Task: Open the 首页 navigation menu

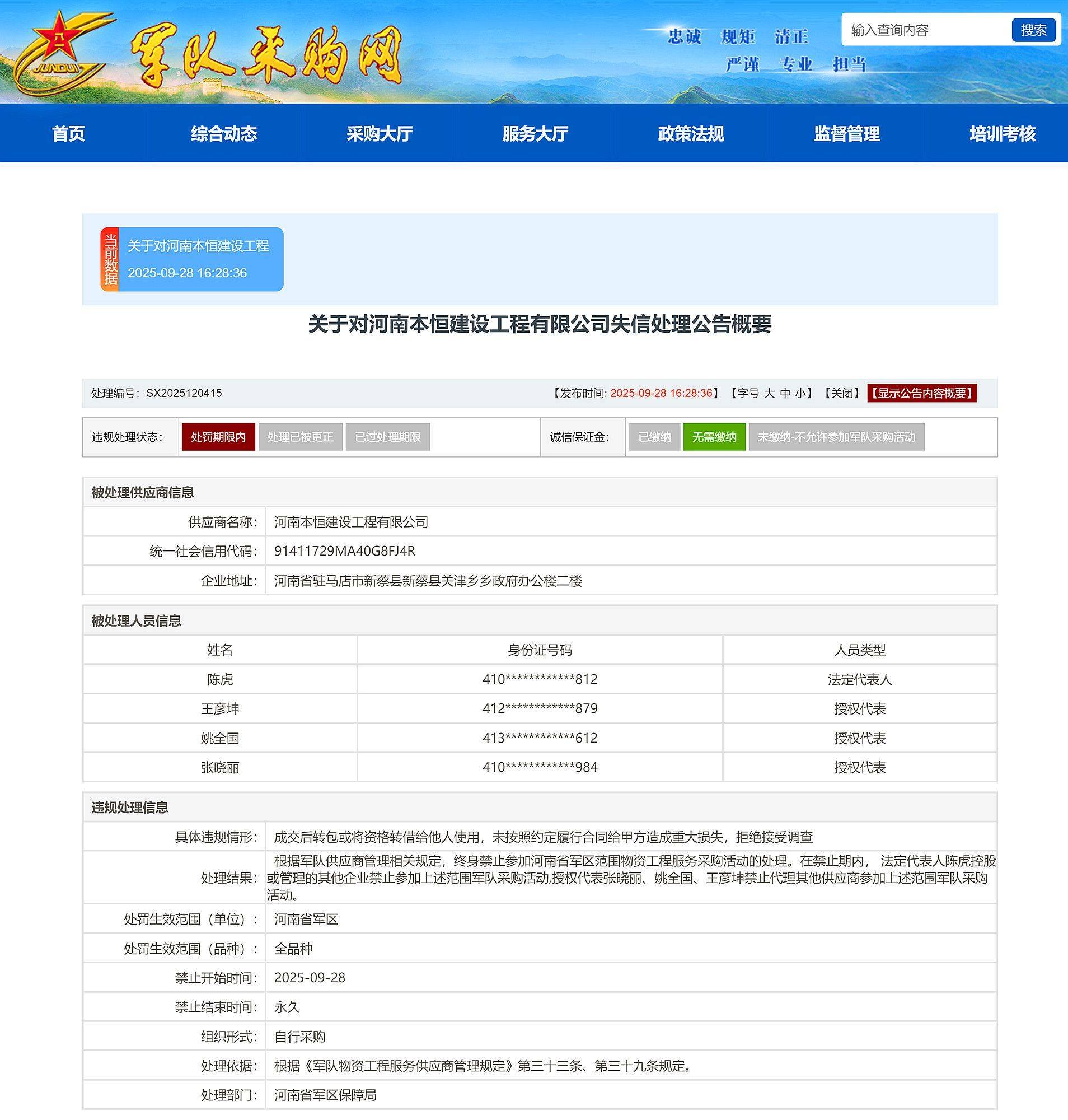Action: coord(68,134)
